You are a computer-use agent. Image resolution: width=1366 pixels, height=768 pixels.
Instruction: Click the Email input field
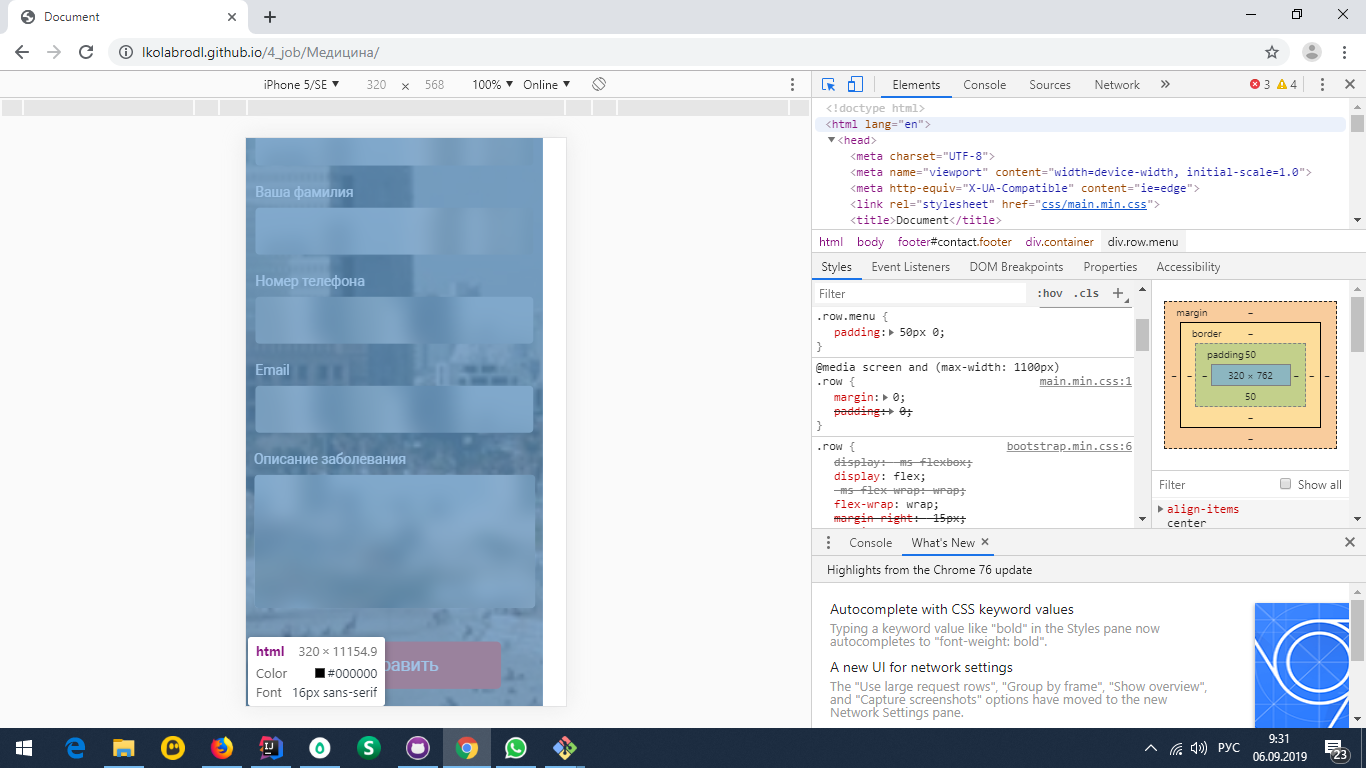pos(394,409)
